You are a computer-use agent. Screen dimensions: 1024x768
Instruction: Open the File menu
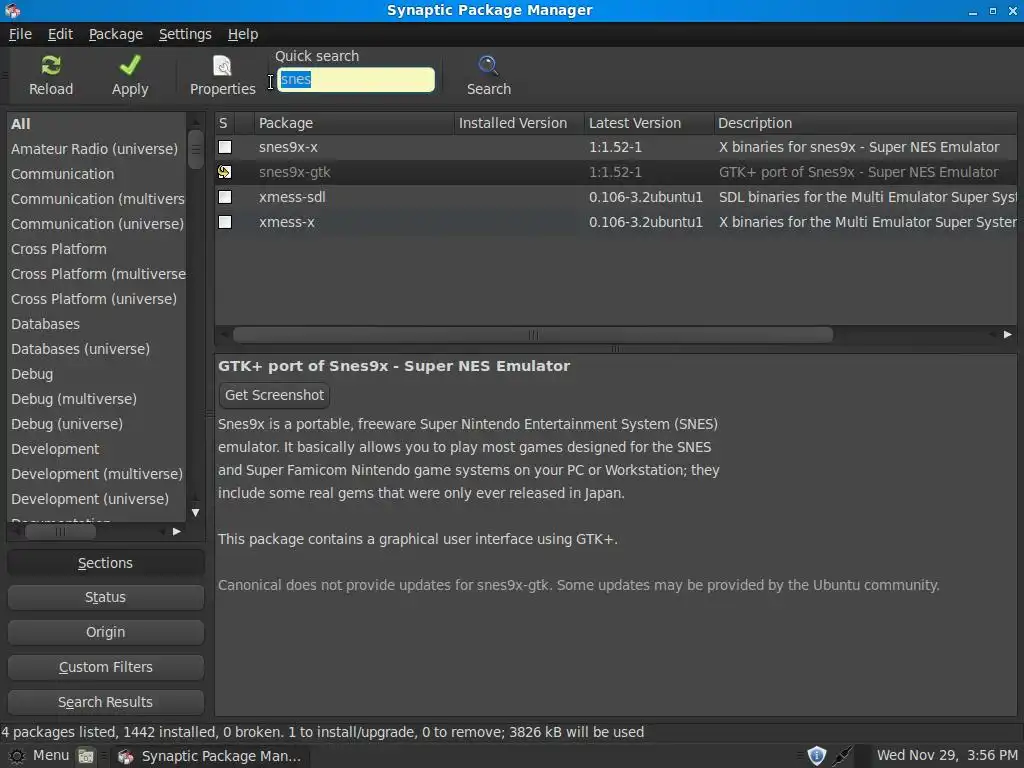tap(20, 34)
